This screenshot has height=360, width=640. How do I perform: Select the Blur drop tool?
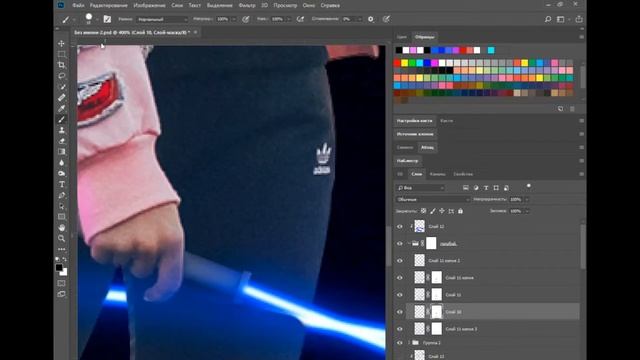pyautogui.click(x=62, y=162)
